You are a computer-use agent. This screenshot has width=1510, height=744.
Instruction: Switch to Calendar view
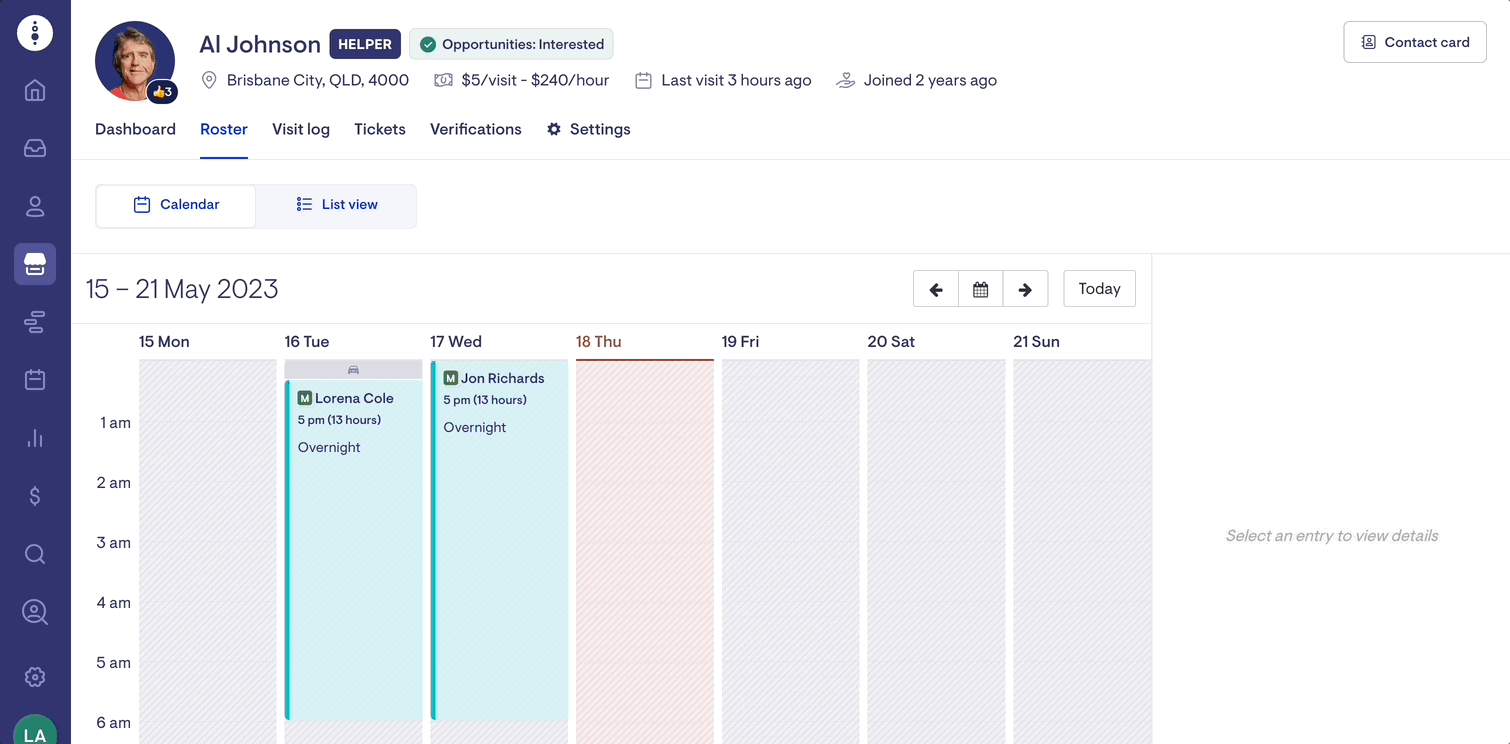tap(176, 205)
